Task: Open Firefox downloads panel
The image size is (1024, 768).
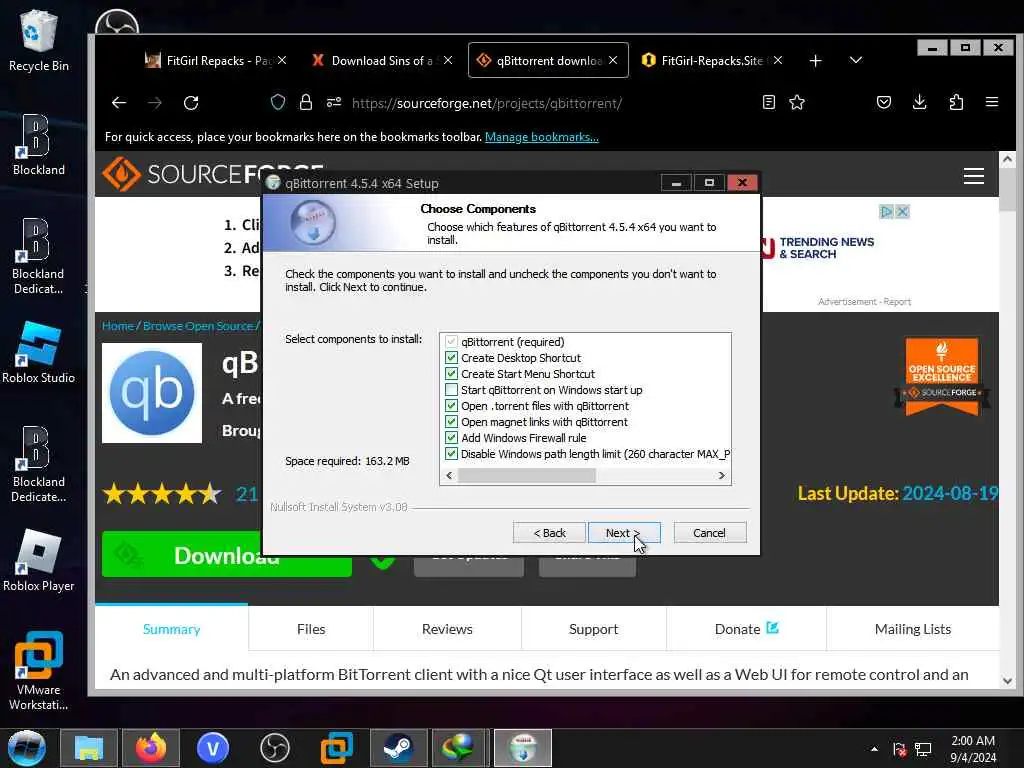Action: (920, 102)
